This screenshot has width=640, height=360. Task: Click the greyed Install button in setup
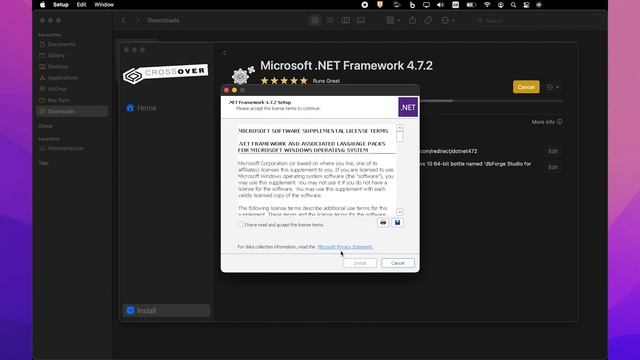pos(360,263)
